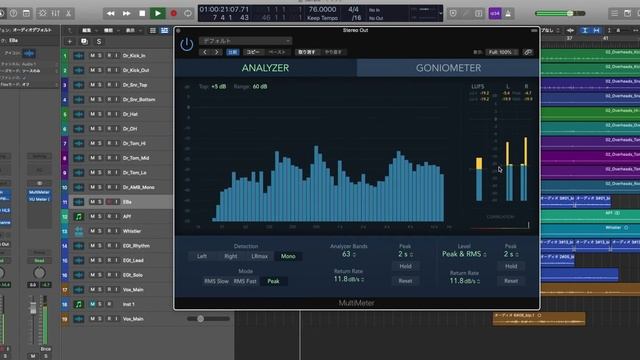Click the Undo button in plugin header
640x360 pixels.
click(307, 52)
